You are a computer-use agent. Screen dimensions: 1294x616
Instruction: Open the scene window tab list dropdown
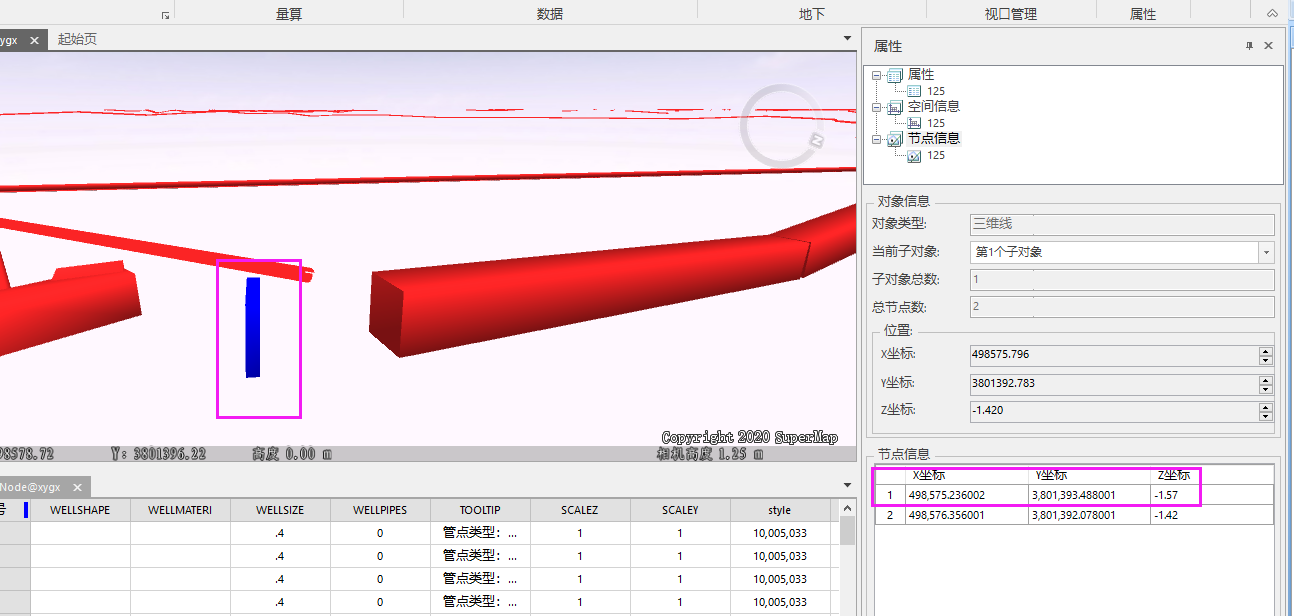pyautogui.click(x=848, y=38)
